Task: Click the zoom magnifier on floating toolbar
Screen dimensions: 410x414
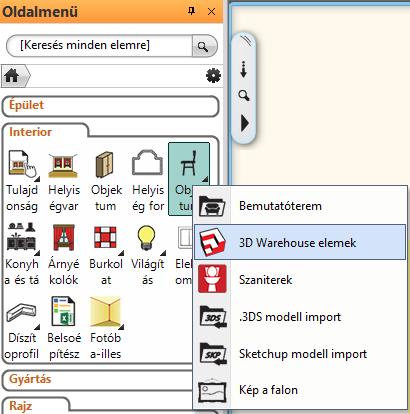Action: click(244, 96)
